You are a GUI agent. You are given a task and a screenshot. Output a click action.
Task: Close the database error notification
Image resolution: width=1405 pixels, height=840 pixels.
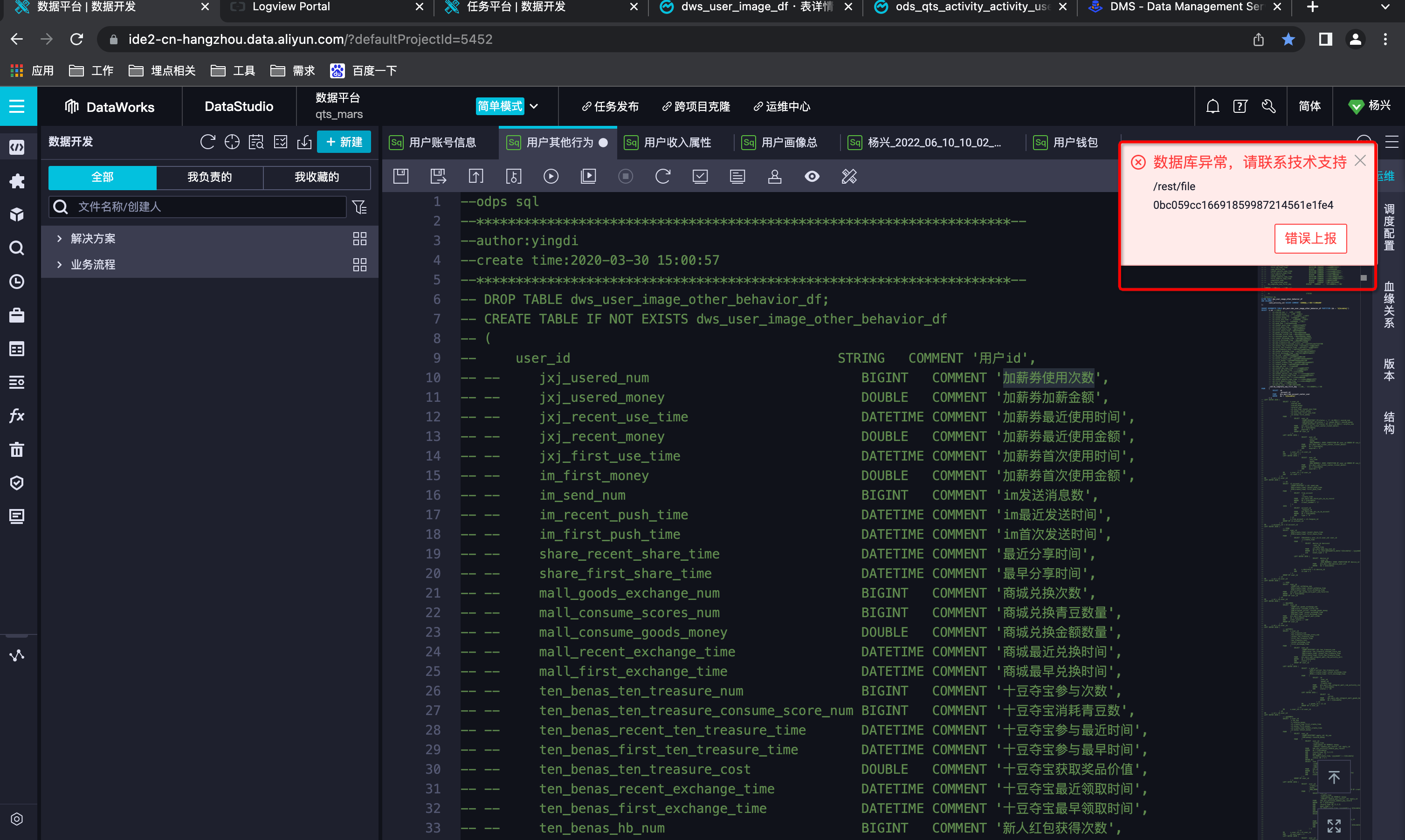pos(1360,161)
